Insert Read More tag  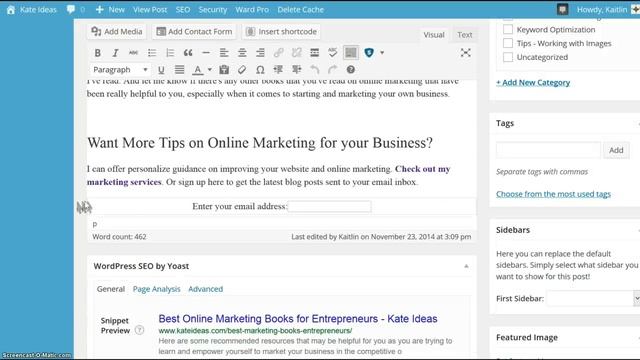click(x=314, y=53)
